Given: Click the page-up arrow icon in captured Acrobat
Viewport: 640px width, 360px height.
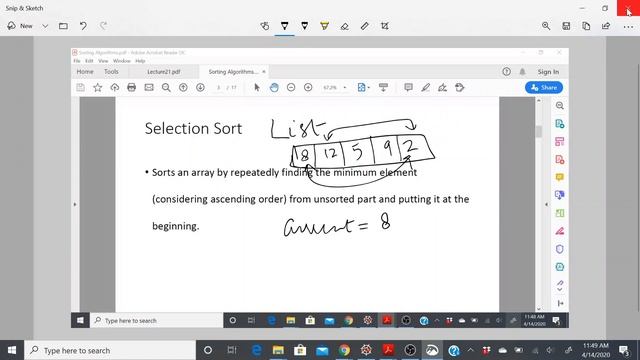Looking at the screenshot, I should 183,87.
